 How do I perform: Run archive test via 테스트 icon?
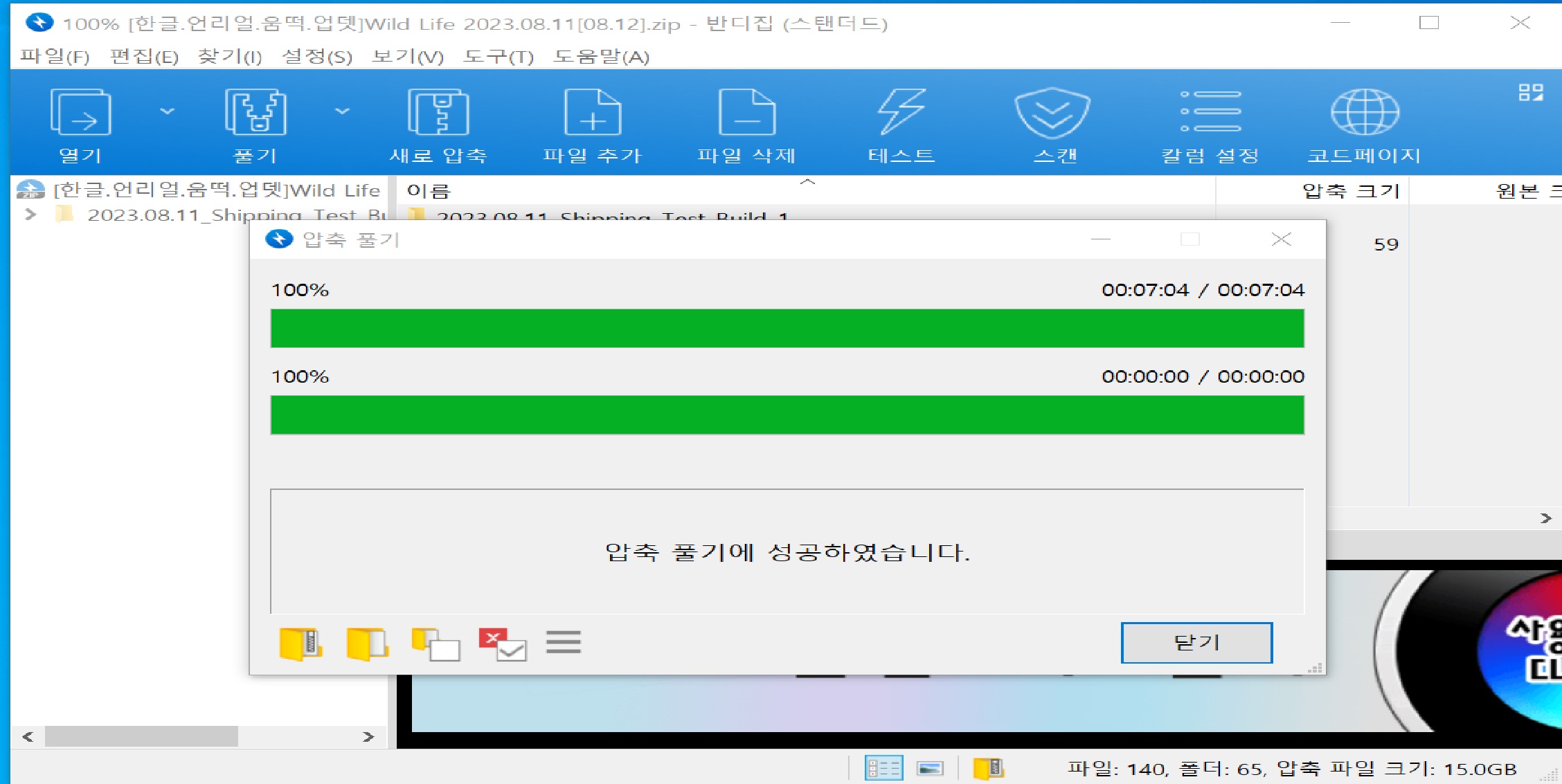[901, 113]
